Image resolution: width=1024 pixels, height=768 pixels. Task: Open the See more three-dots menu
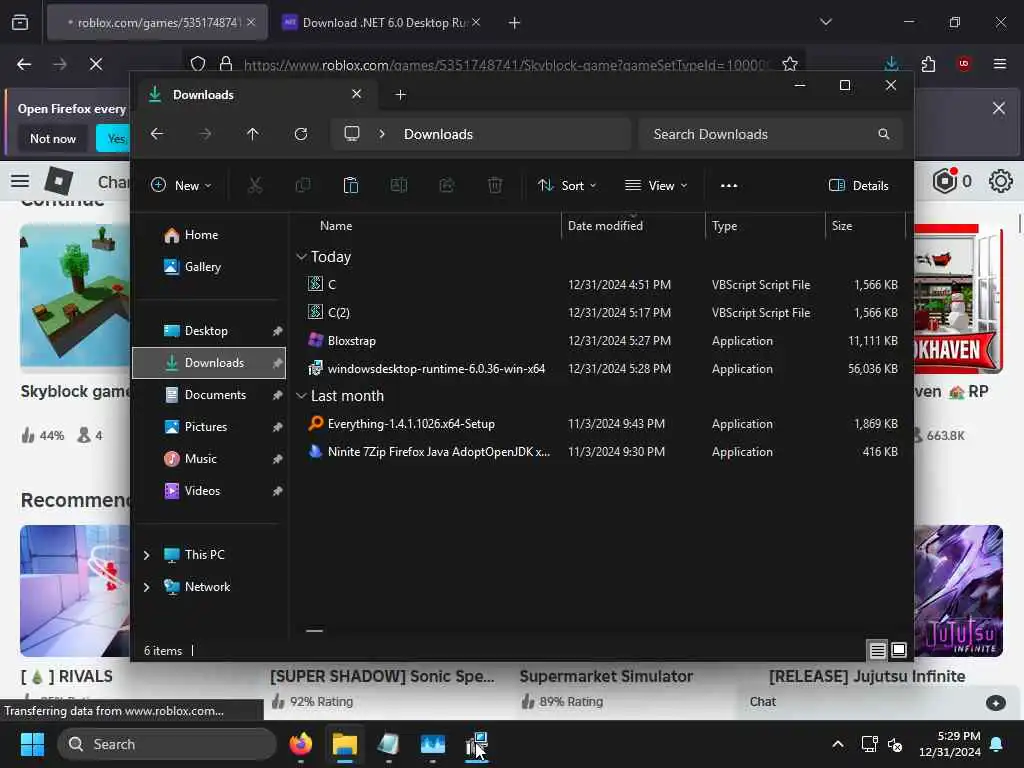coord(729,185)
